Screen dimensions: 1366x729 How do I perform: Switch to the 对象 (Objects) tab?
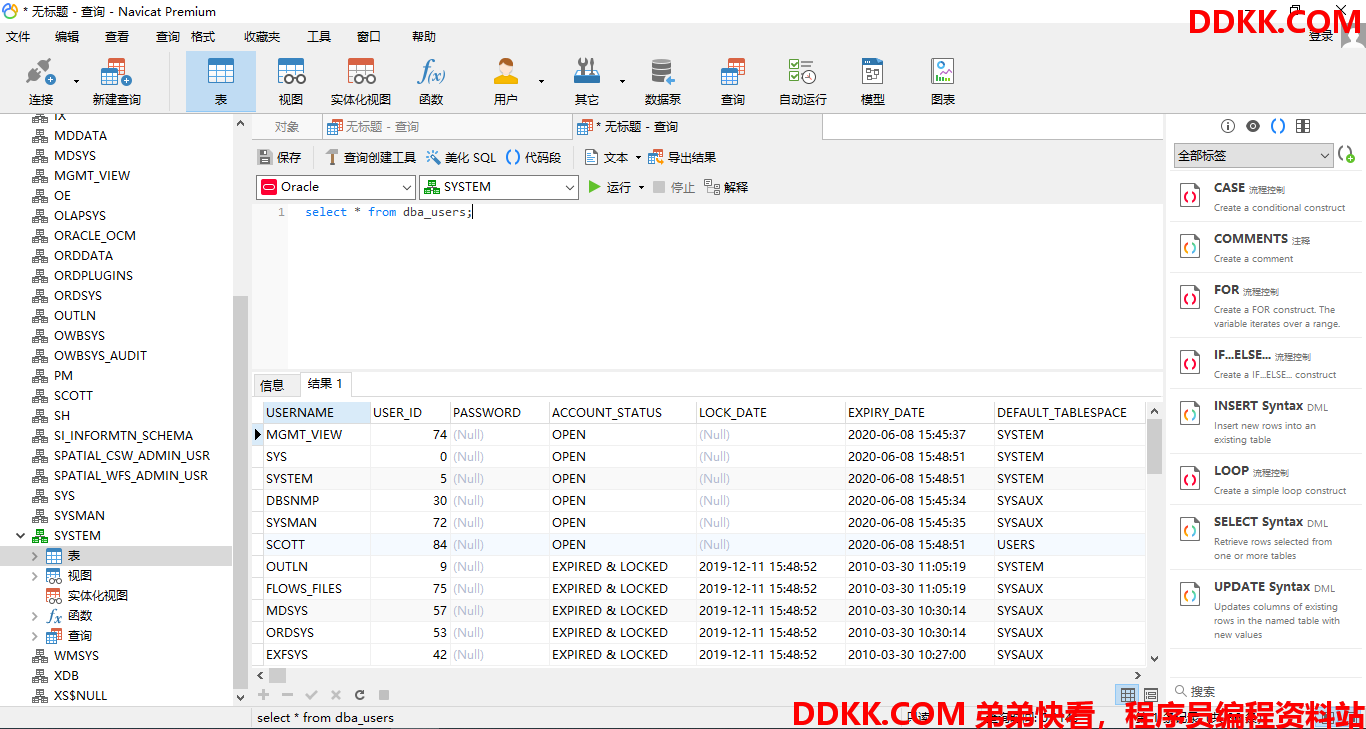click(x=287, y=127)
